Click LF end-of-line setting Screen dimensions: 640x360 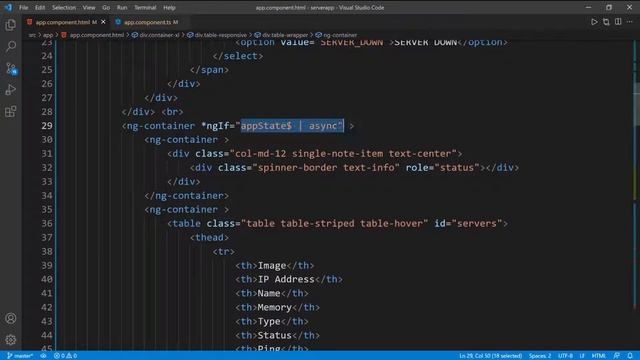coord(582,356)
